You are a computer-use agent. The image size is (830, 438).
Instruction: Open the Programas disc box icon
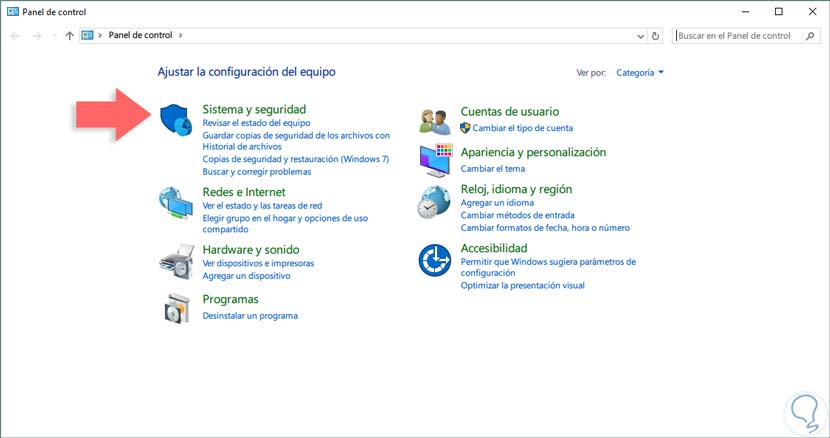177,308
